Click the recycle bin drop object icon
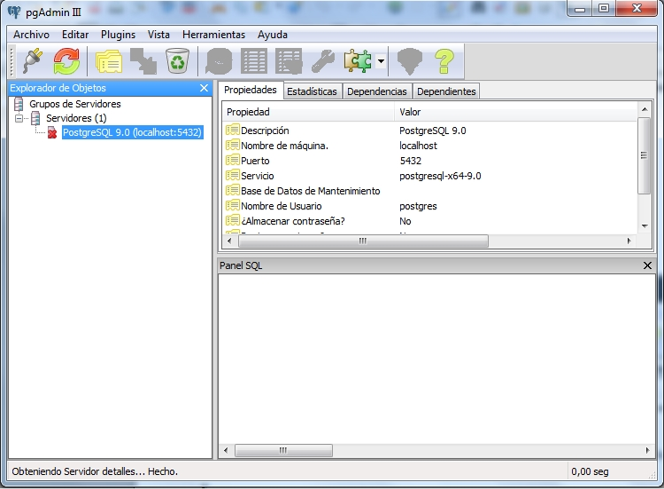 point(177,61)
